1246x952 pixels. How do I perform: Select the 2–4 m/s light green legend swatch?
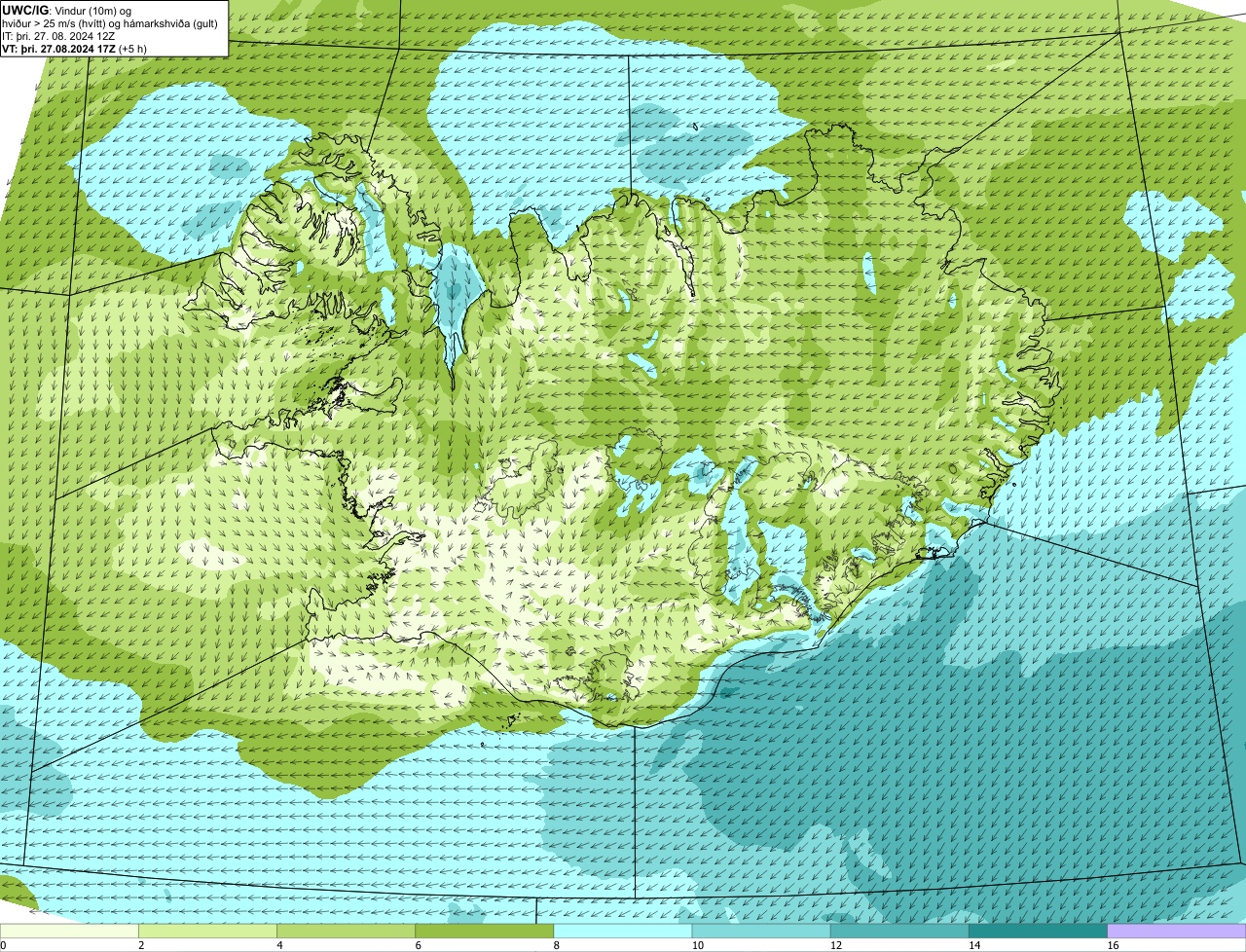pyautogui.click(x=208, y=931)
